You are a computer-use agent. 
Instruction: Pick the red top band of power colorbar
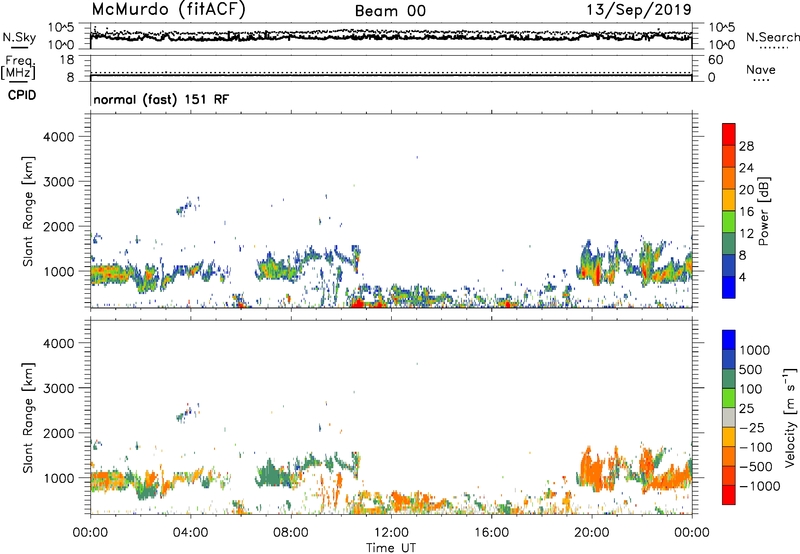[729, 134]
